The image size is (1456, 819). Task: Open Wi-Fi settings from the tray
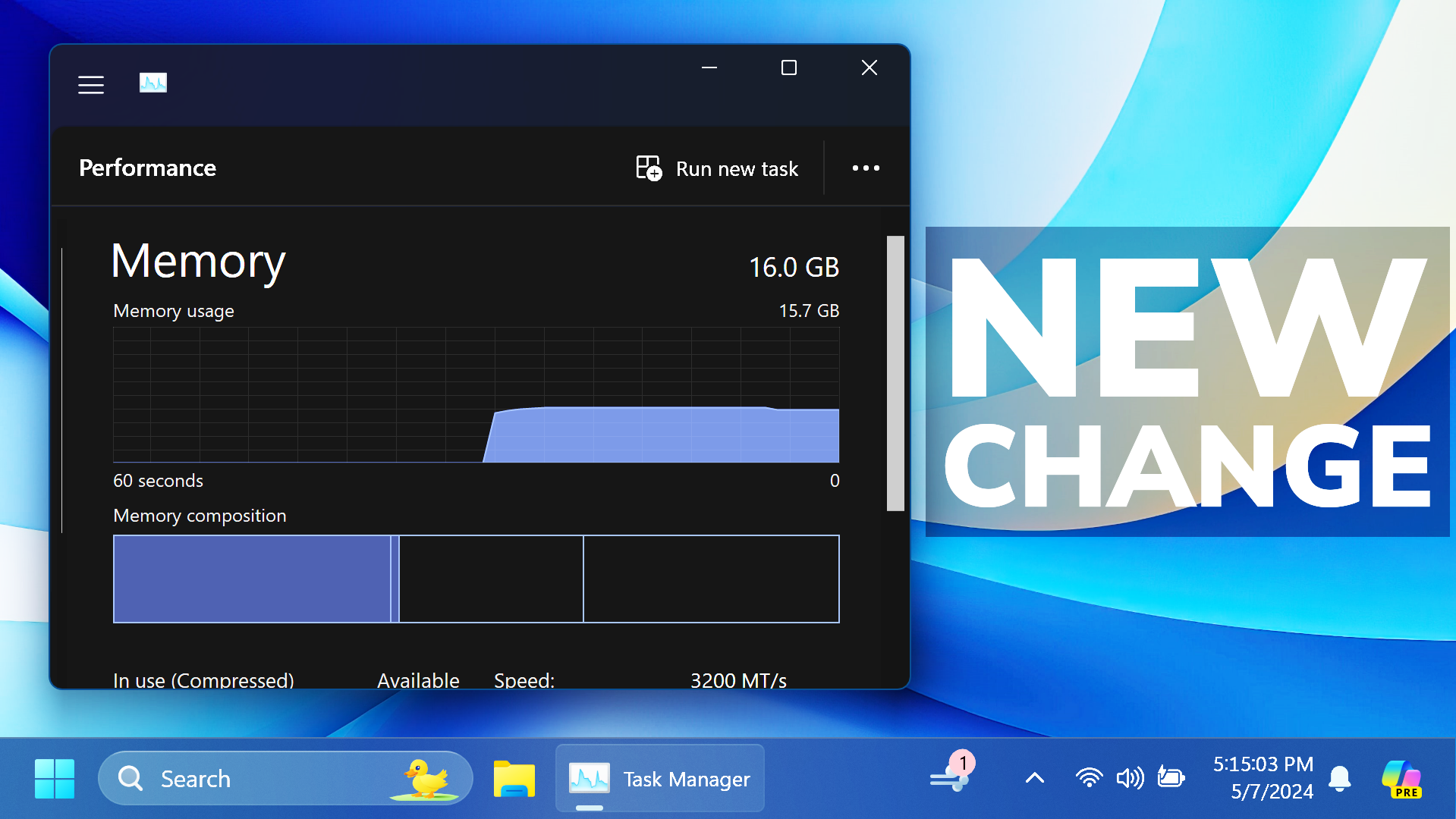[x=1090, y=778]
